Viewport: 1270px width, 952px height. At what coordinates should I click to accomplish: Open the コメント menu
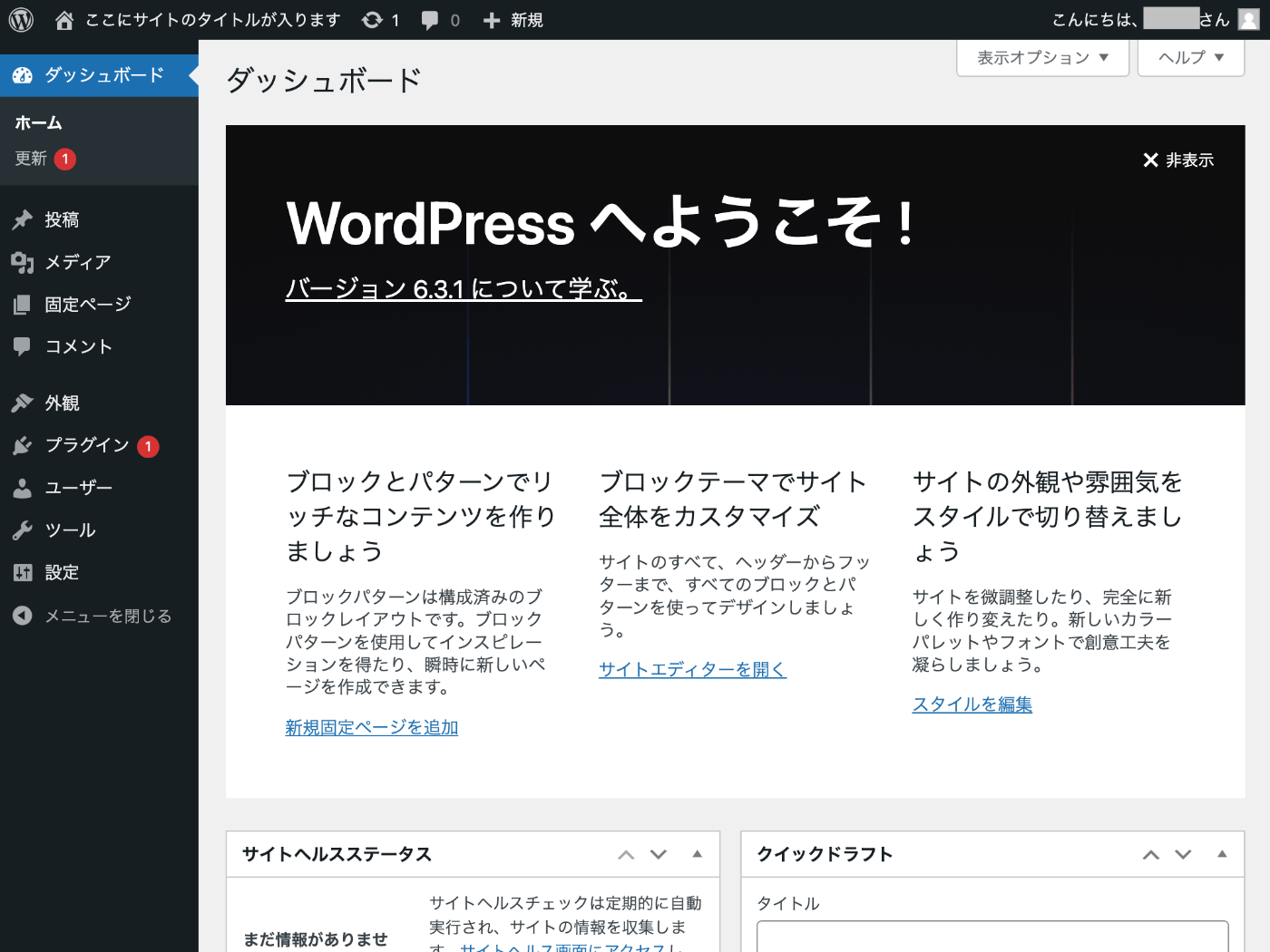(x=99, y=346)
